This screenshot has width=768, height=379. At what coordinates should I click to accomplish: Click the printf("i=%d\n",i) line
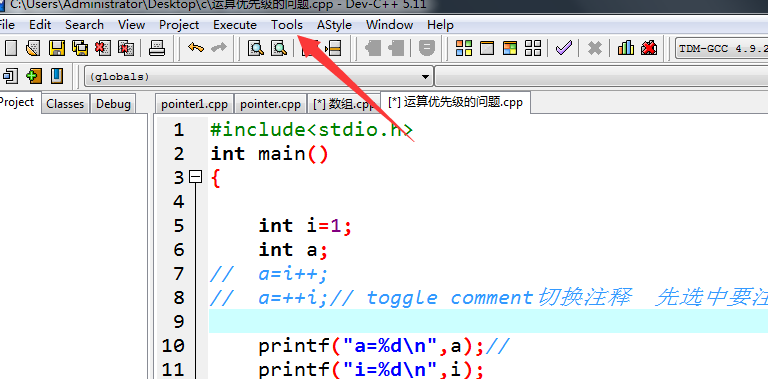point(372,369)
